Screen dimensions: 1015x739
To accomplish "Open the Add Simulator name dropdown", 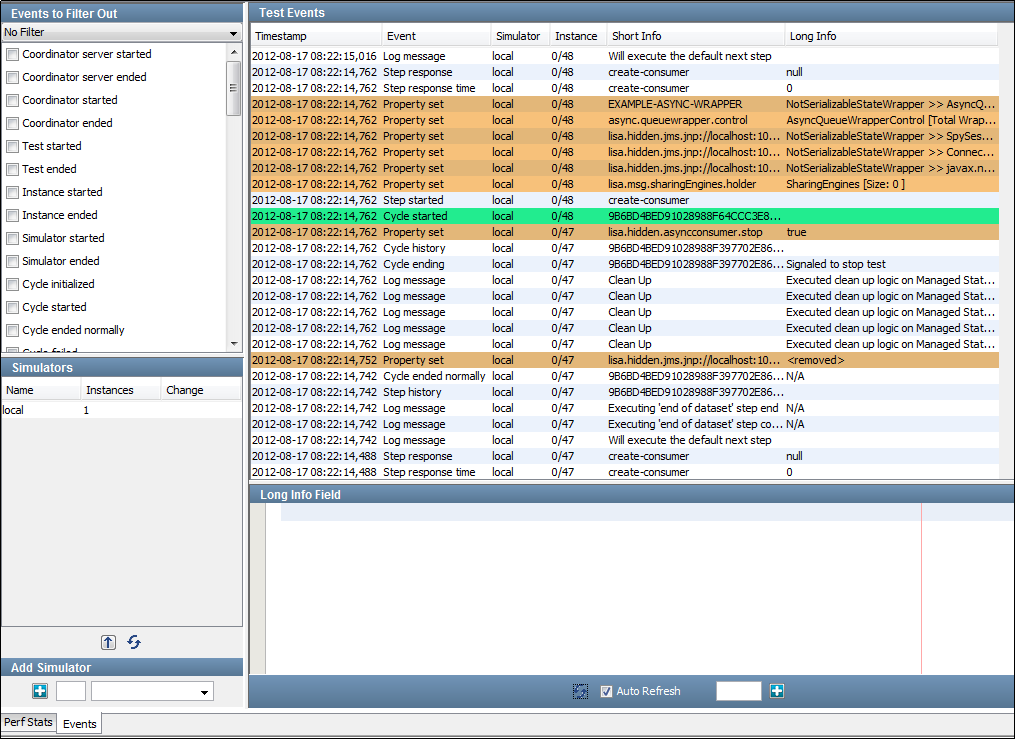I will [152, 691].
